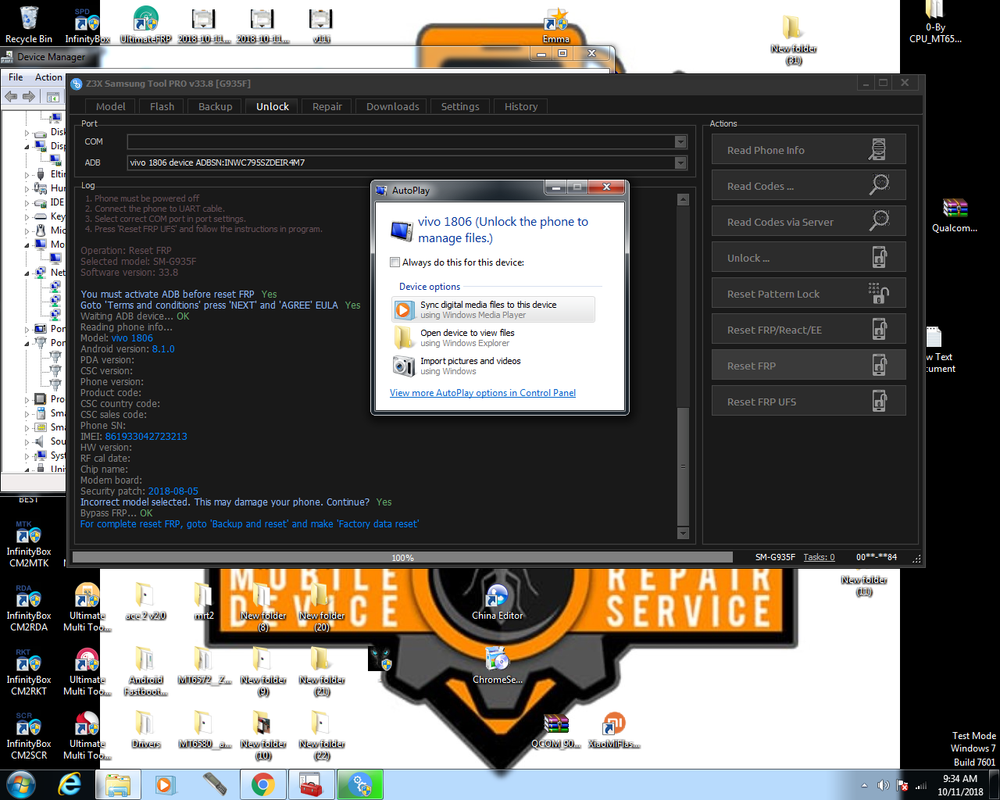Image resolution: width=1000 pixels, height=800 pixels.
Task: Open InfinityBox SPD desktop shortcut
Action: pyautogui.click(x=87, y=26)
